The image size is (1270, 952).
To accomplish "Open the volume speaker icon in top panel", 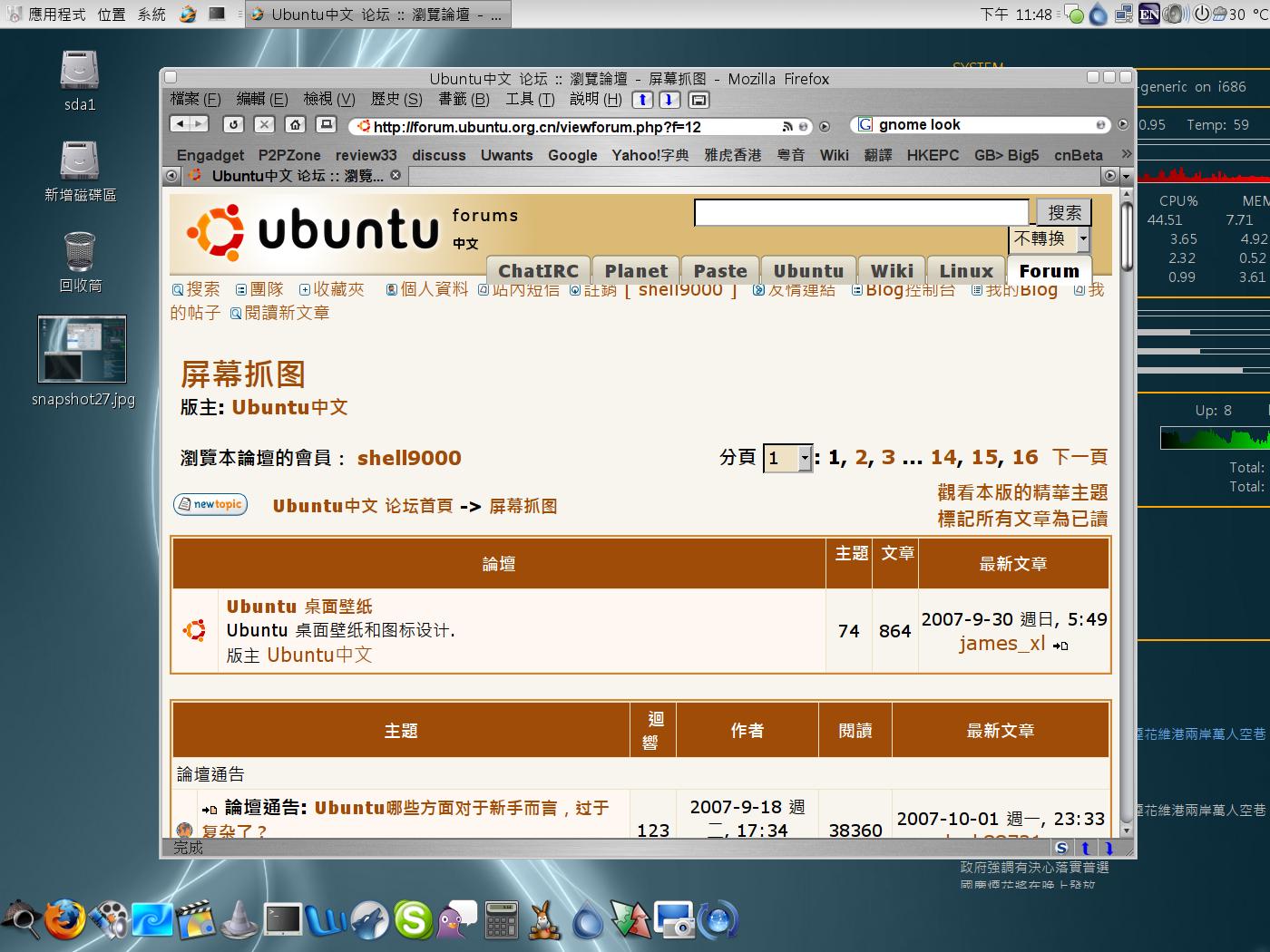I will (1175, 14).
